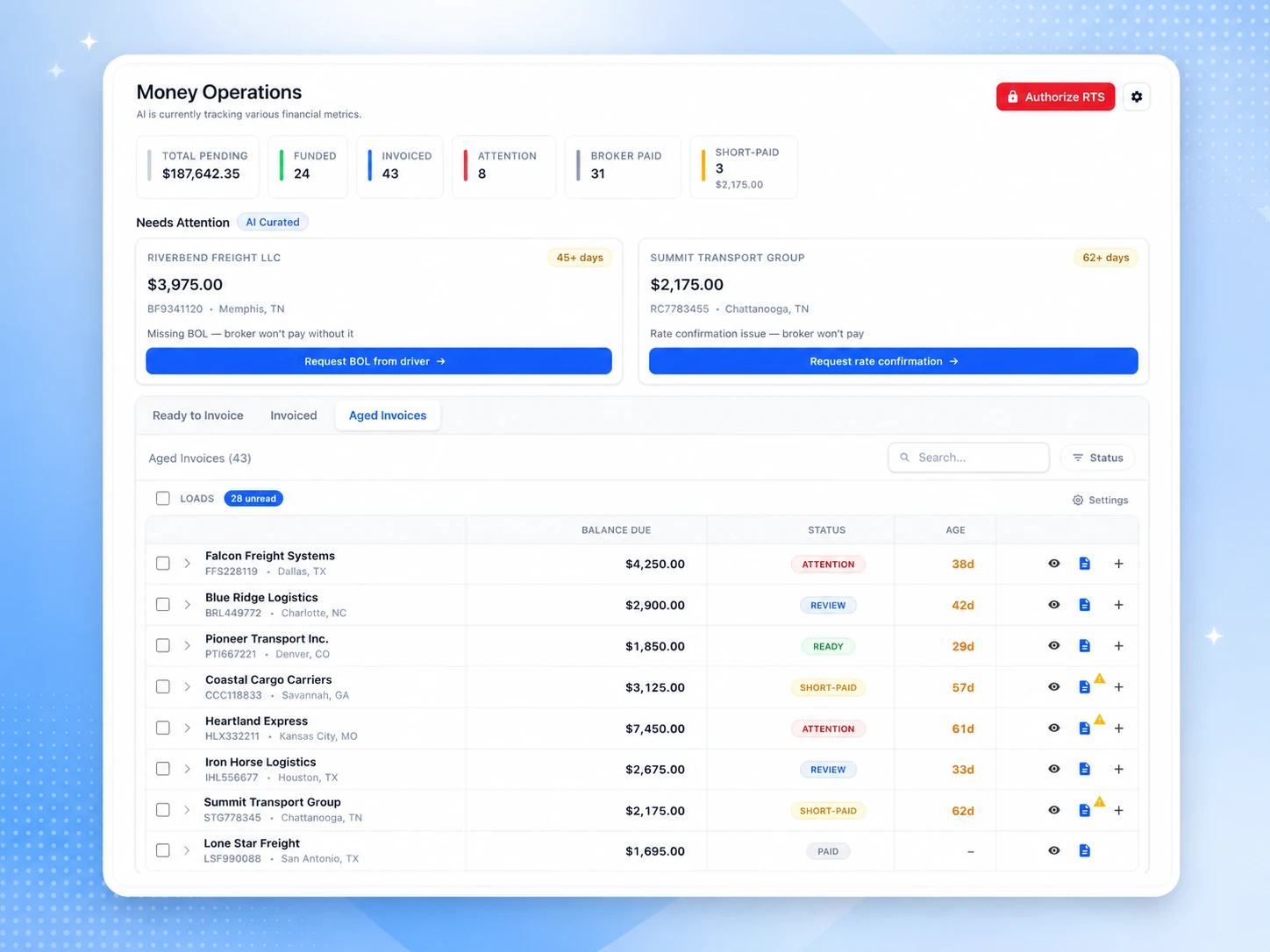View eye icon for Summit Transport Group row
Screen dimensions: 1270x952
pyautogui.click(x=1054, y=811)
